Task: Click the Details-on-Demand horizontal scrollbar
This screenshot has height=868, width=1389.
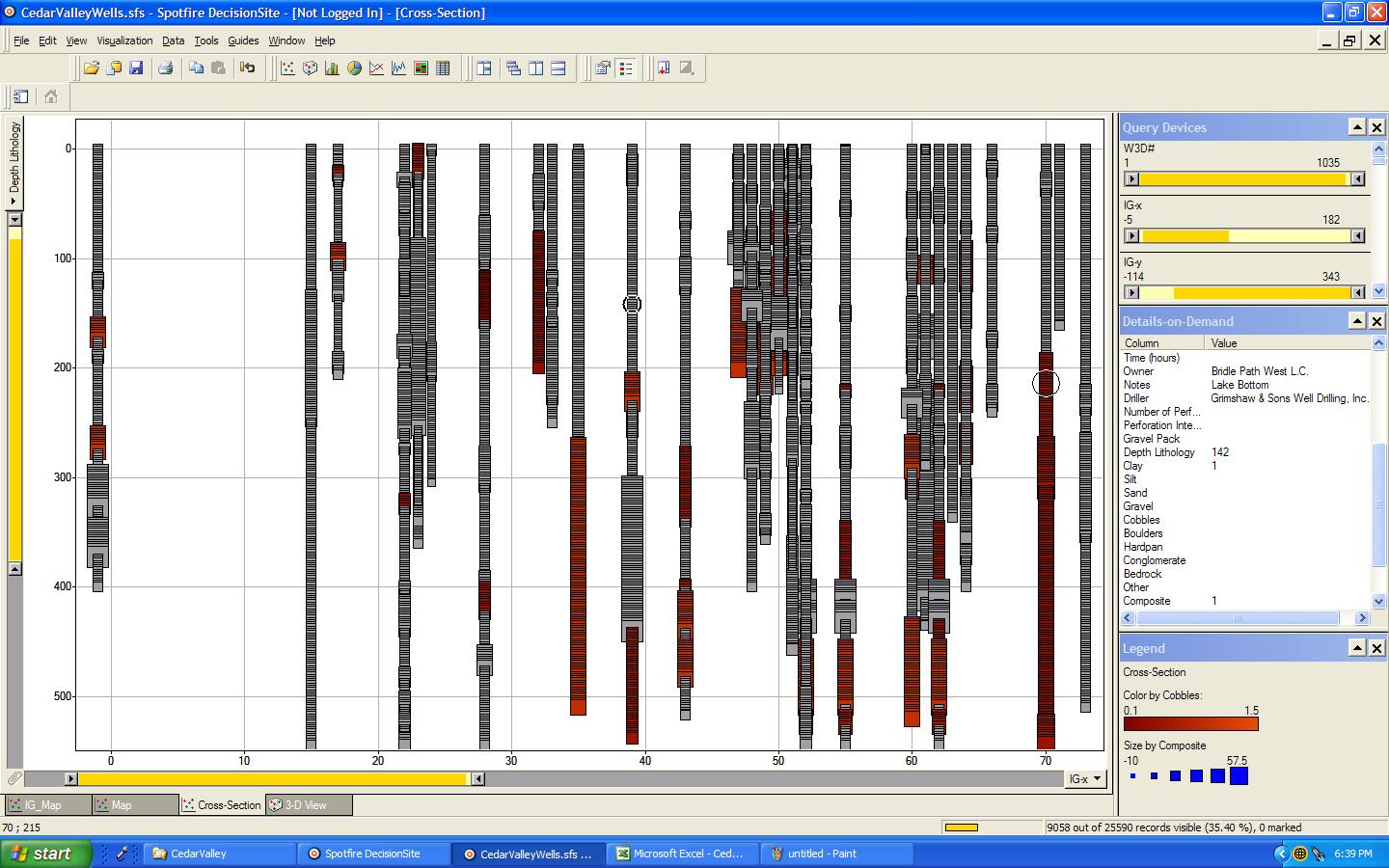Action: (1244, 617)
